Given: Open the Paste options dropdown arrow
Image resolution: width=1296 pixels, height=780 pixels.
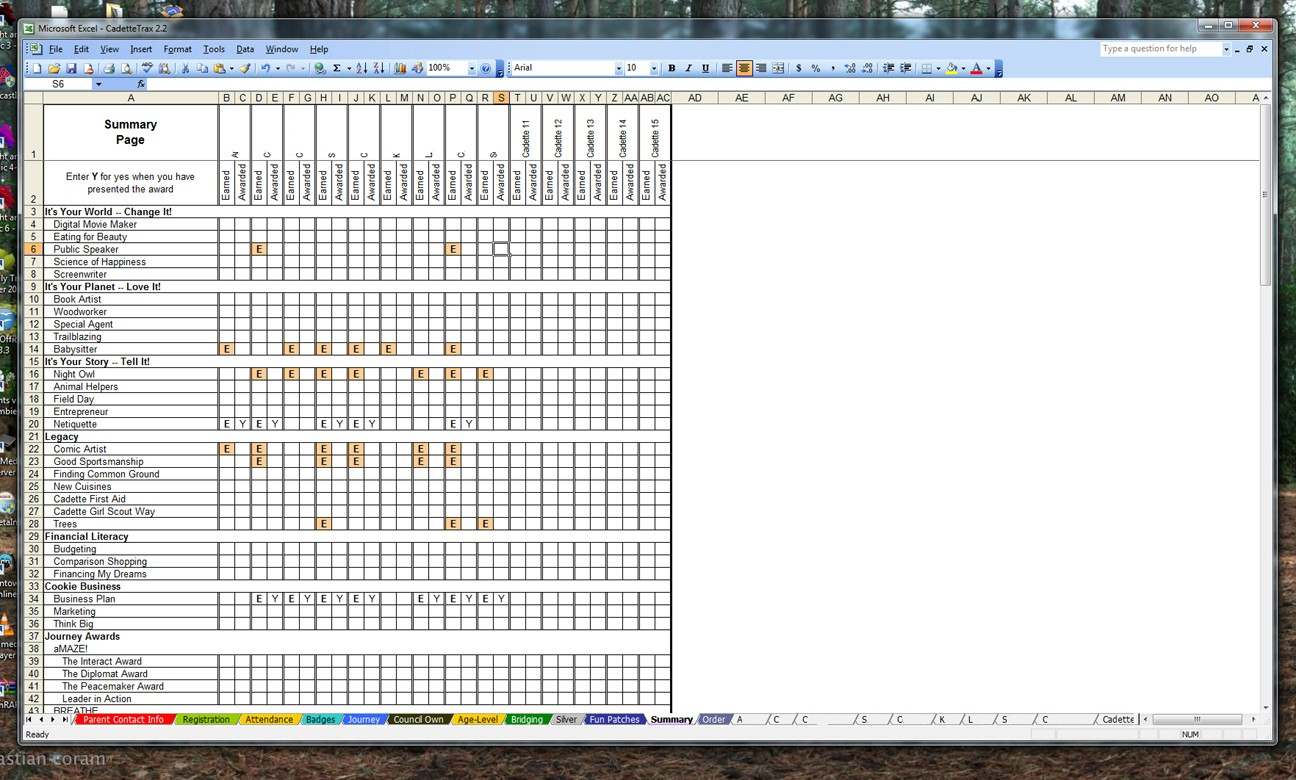Looking at the screenshot, I should click(x=231, y=69).
